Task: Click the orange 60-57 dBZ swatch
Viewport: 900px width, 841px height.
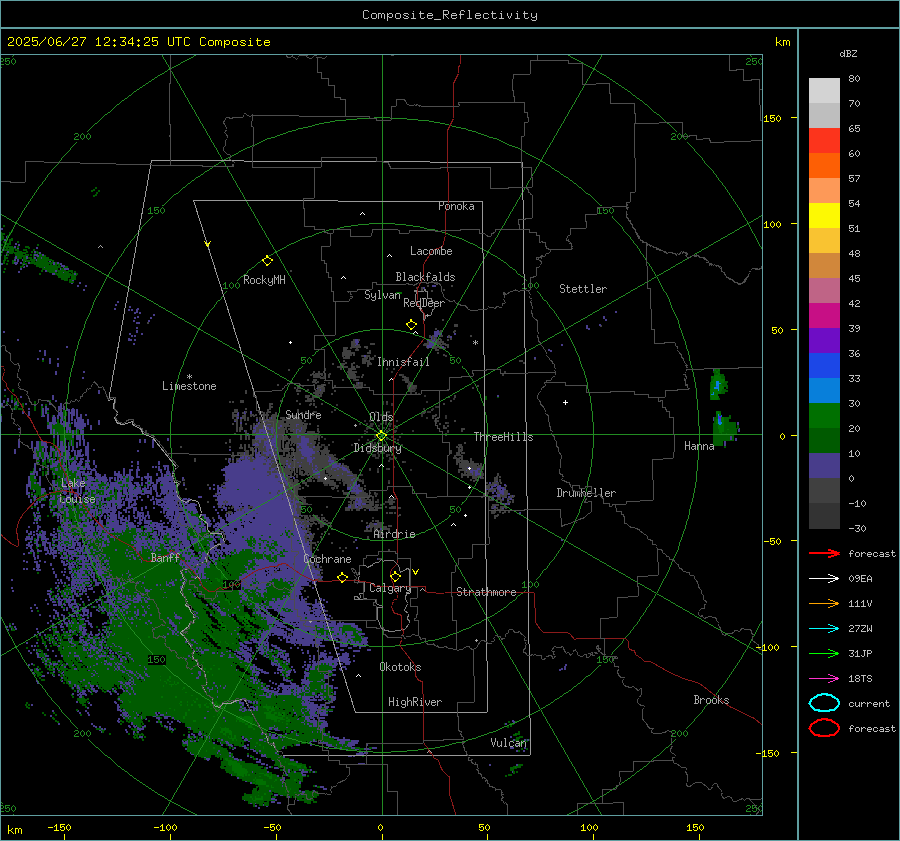Action: pyautogui.click(x=824, y=166)
